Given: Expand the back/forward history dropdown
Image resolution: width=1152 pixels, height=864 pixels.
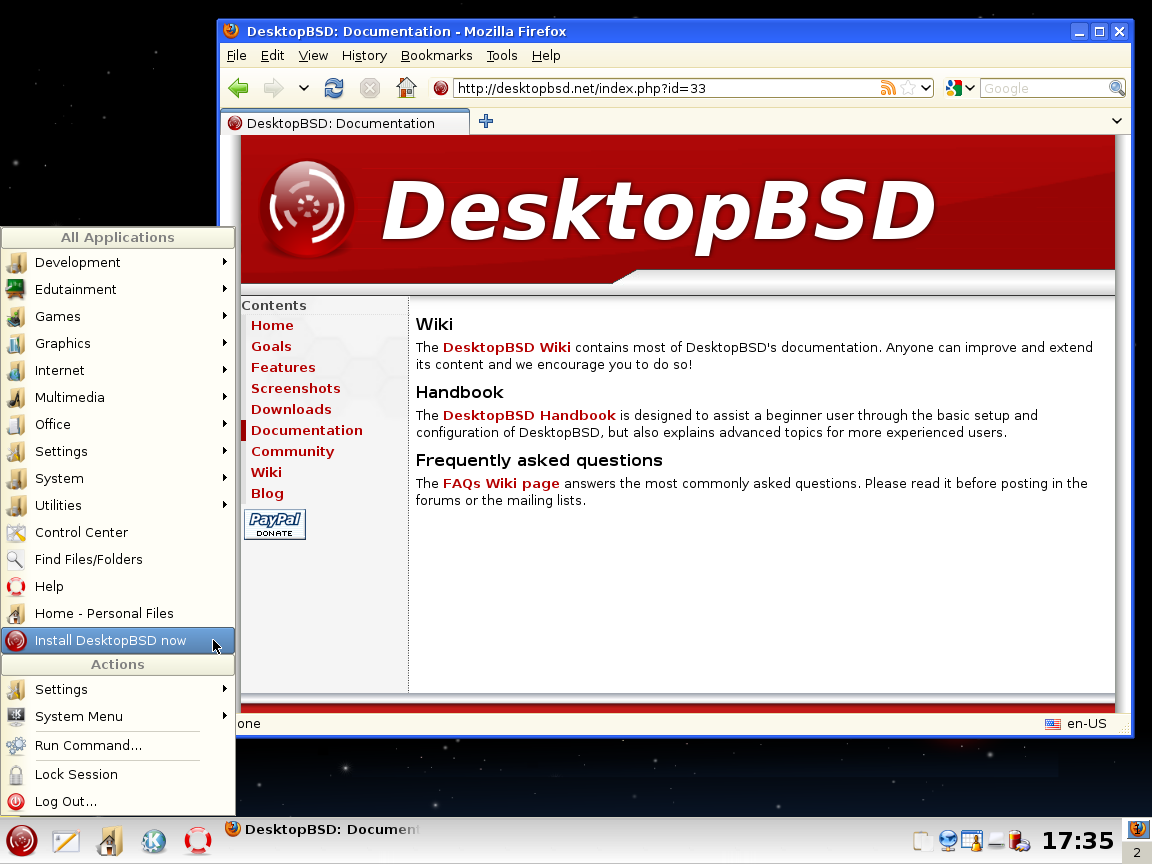Looking at the screenshot, I should (x=304, y=88).
